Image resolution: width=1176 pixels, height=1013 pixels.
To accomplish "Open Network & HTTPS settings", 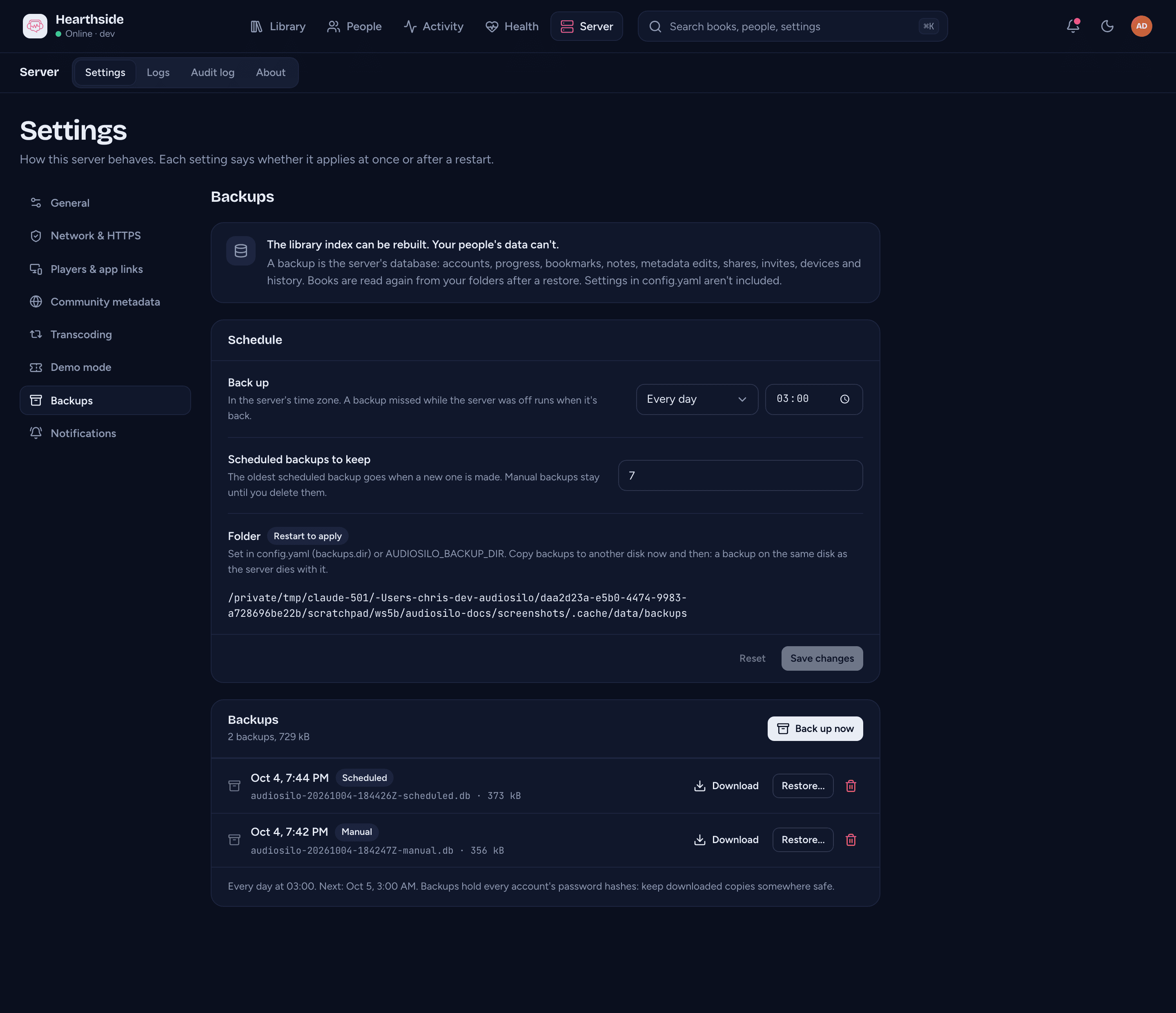I will coord(105,236).
